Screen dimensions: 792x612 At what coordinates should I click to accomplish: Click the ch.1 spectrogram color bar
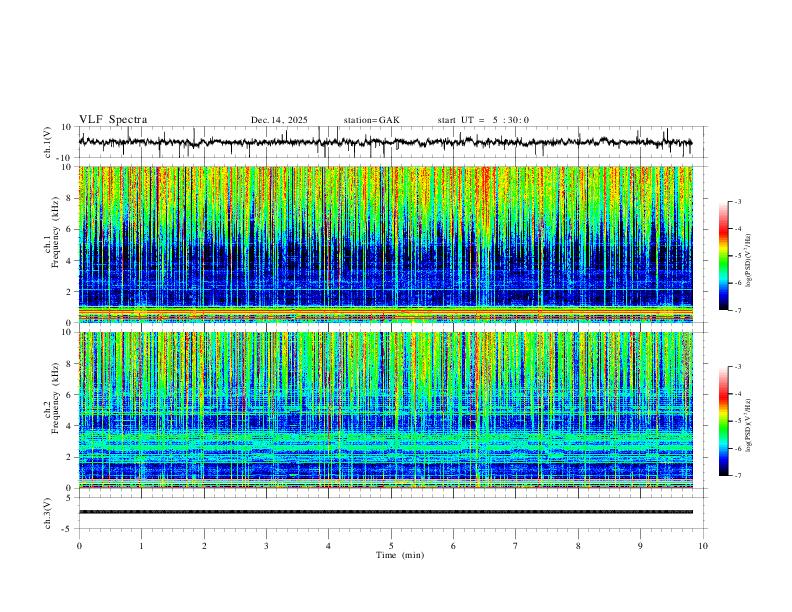(x=724, y=256)
